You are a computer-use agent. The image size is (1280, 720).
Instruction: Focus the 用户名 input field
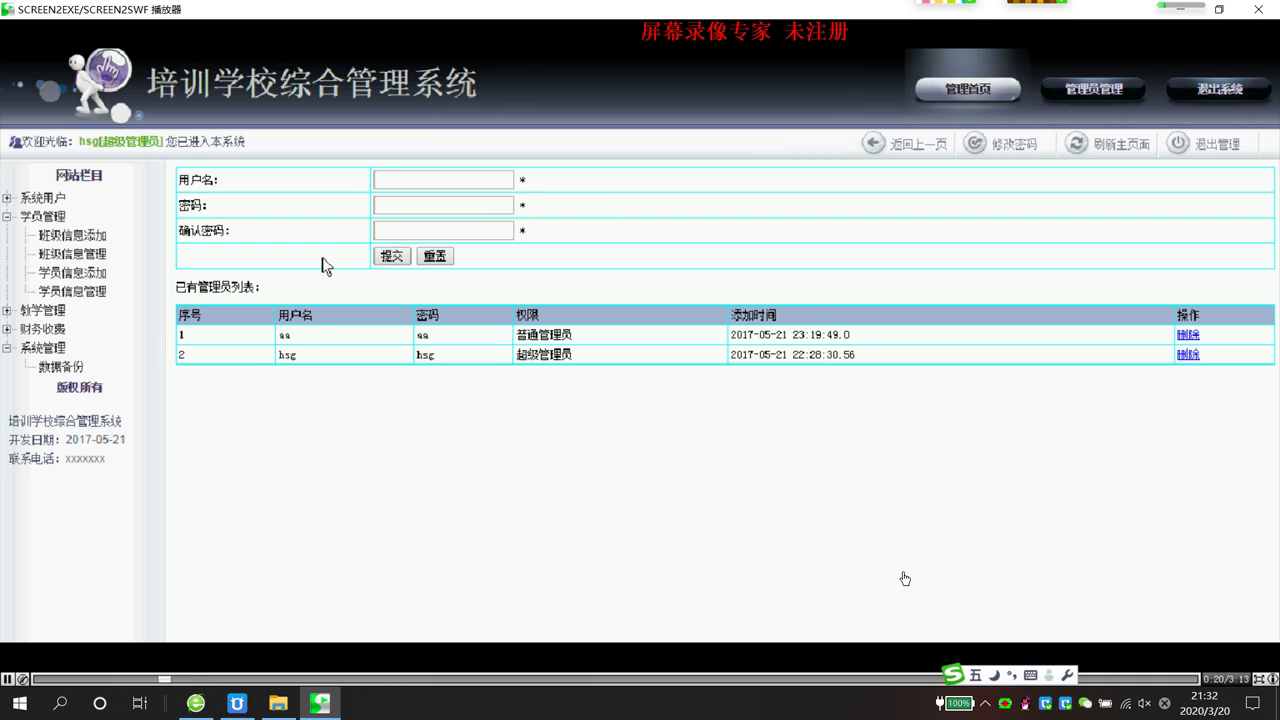(443, 180)
